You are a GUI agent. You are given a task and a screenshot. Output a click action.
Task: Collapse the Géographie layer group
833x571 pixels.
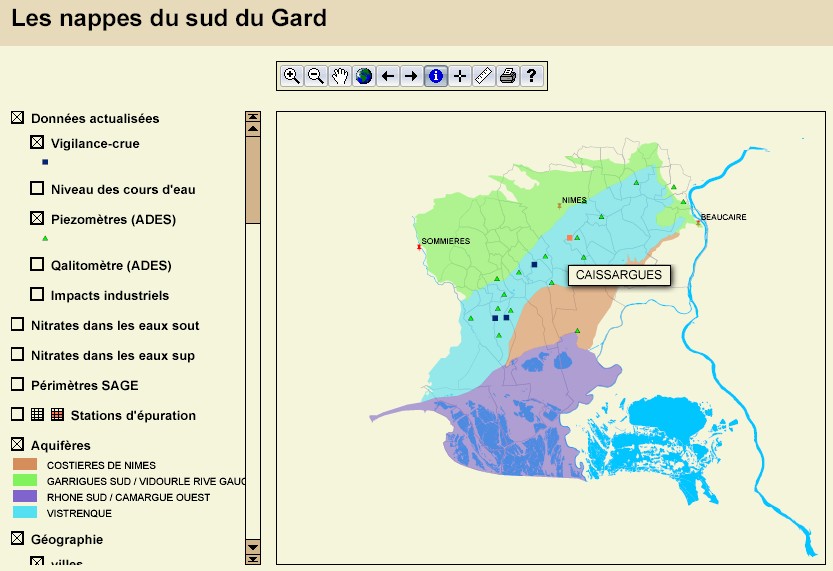point(17,539)
